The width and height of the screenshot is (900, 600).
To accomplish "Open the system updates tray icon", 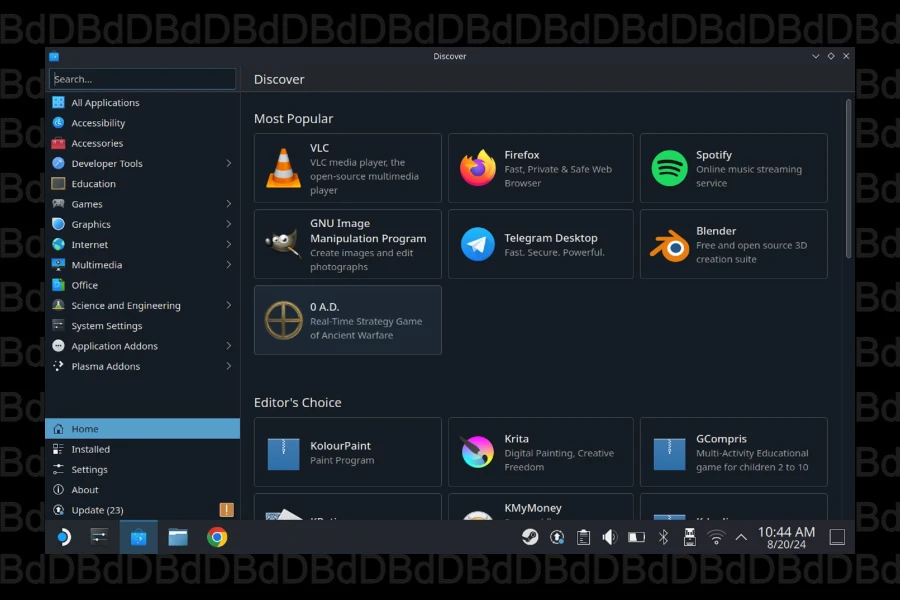I will tap(557, 537).
